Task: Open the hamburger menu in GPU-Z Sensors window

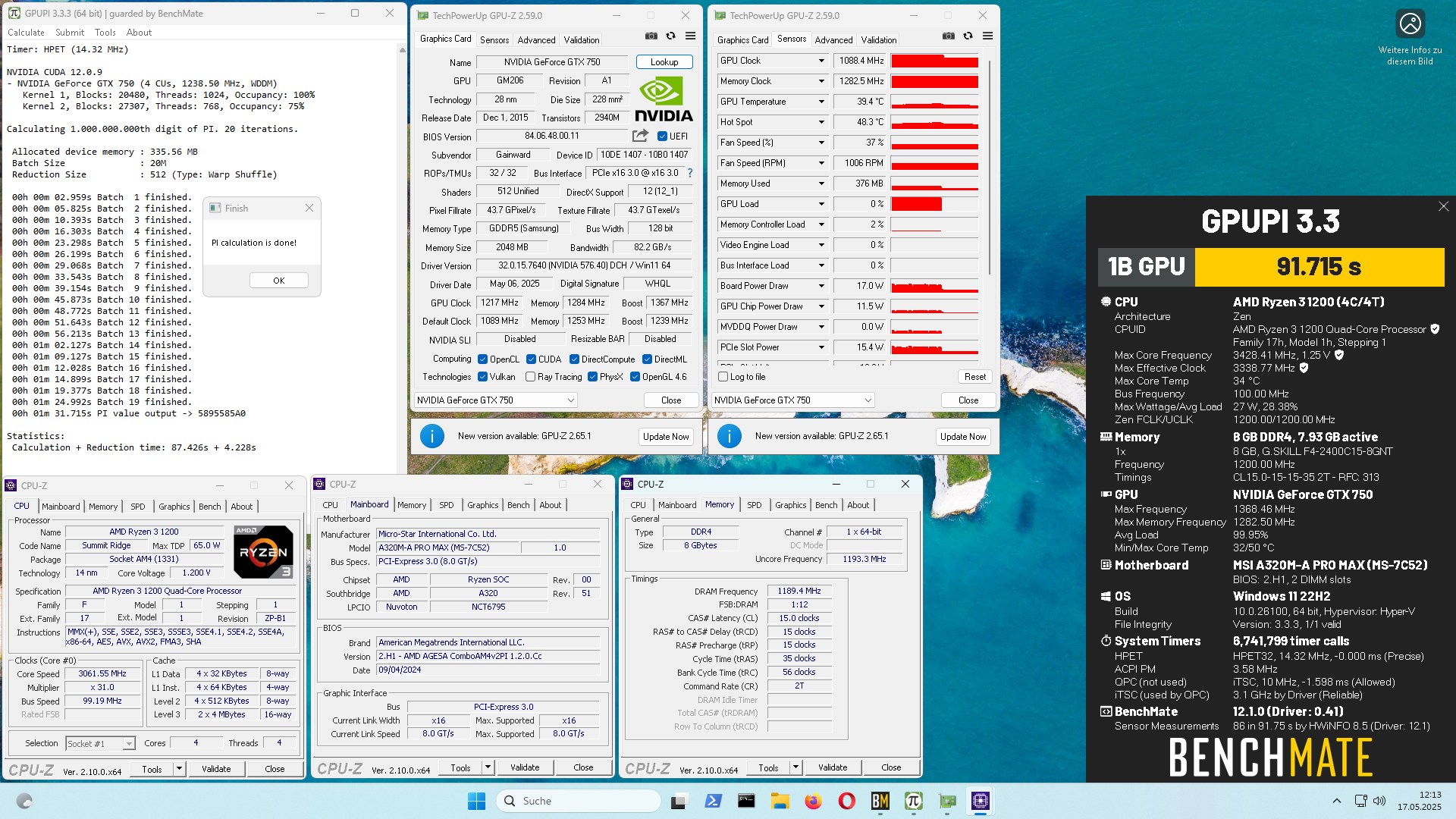Action: 987,36
